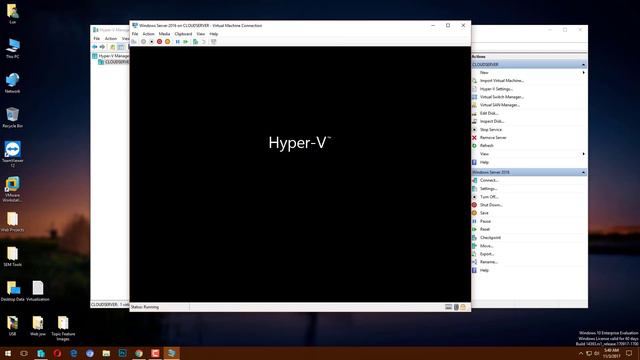Click Help under the CLOUDSERVER actions
Image resolution: width=640 pixels, height=360 pixels.
pos(484,162)
